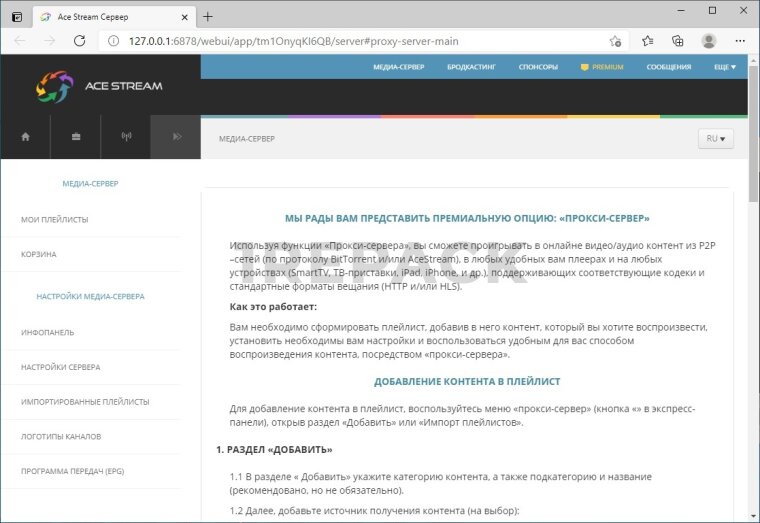Click the browser profile avatar
Image resolution: width=760 pixels, height=523 pixels.
click(x=709, y=41)
